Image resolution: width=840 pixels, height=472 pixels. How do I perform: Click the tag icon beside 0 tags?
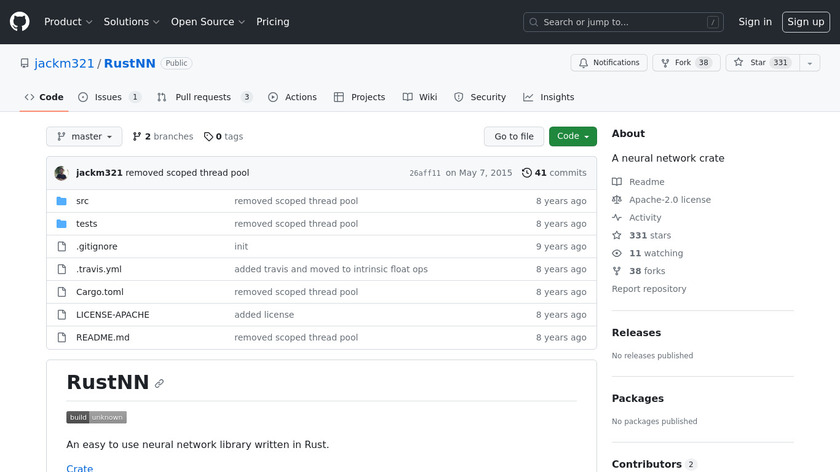(x=208, y=137)
